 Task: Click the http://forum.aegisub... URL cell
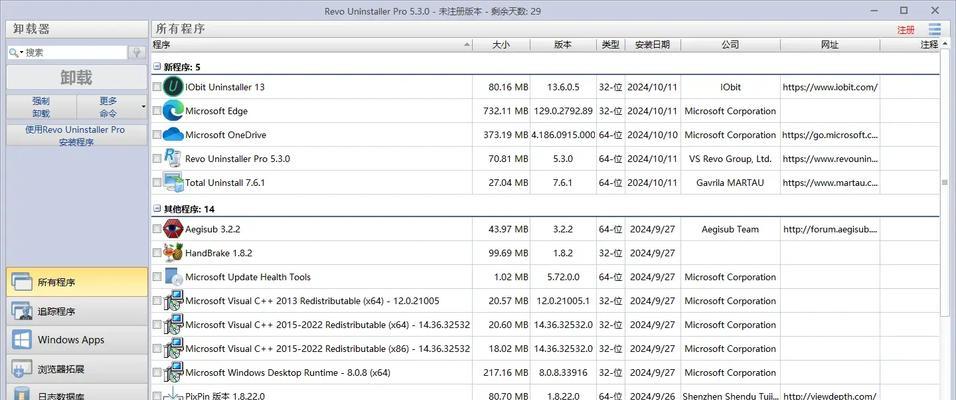(x=830, y=229)
